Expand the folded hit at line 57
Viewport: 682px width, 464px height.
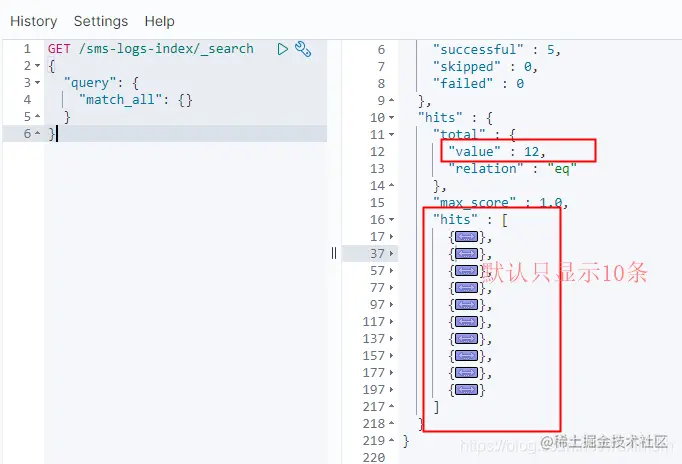click(x=391, y=270)
